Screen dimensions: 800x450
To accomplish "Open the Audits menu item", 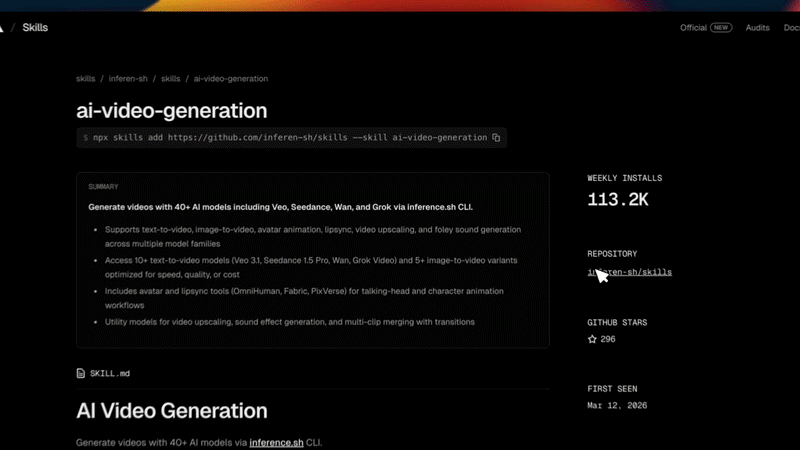I will [x=757, y=28].
